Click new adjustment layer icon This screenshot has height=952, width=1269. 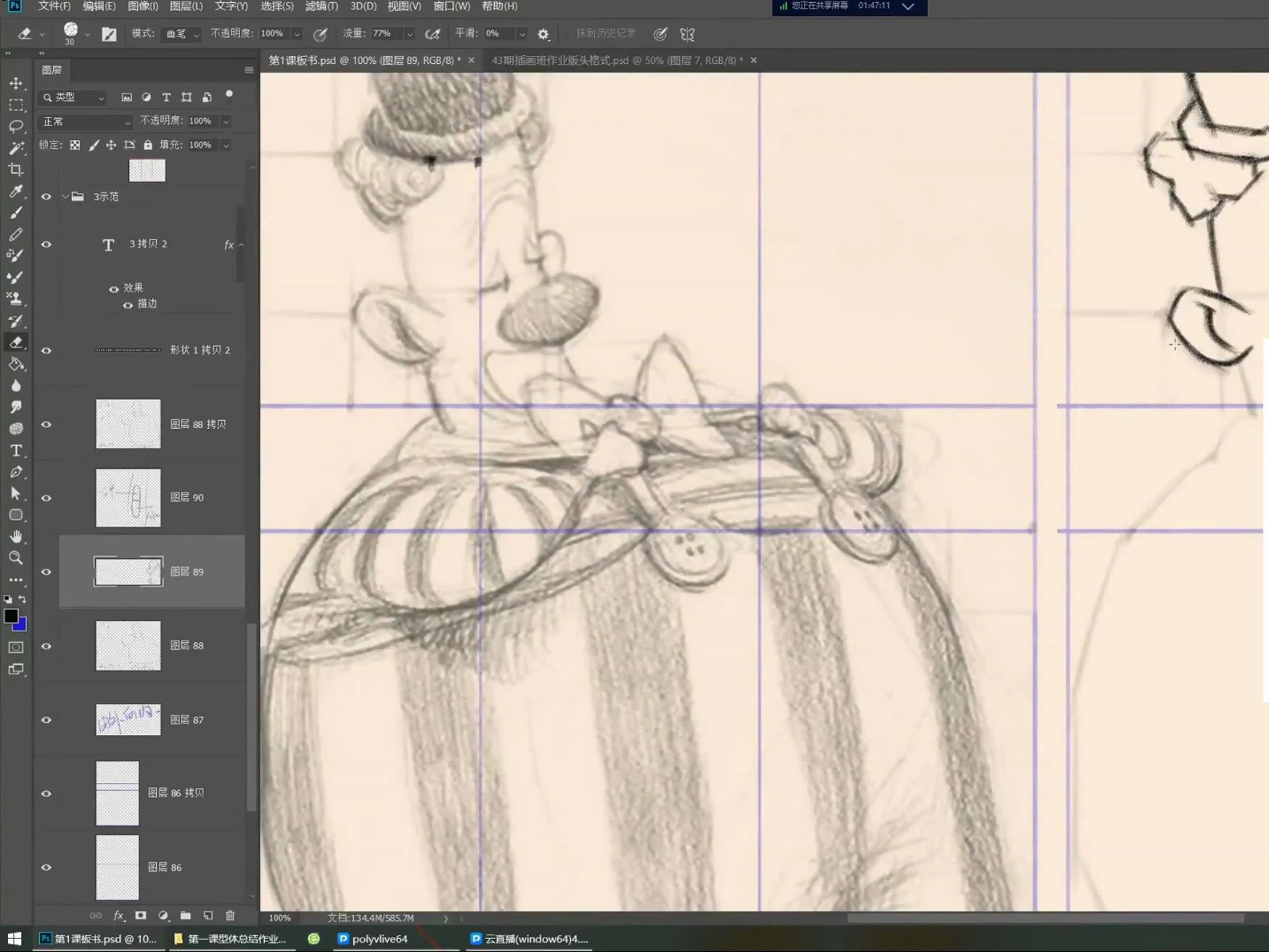pyautogui.click(x=163, y=916)
